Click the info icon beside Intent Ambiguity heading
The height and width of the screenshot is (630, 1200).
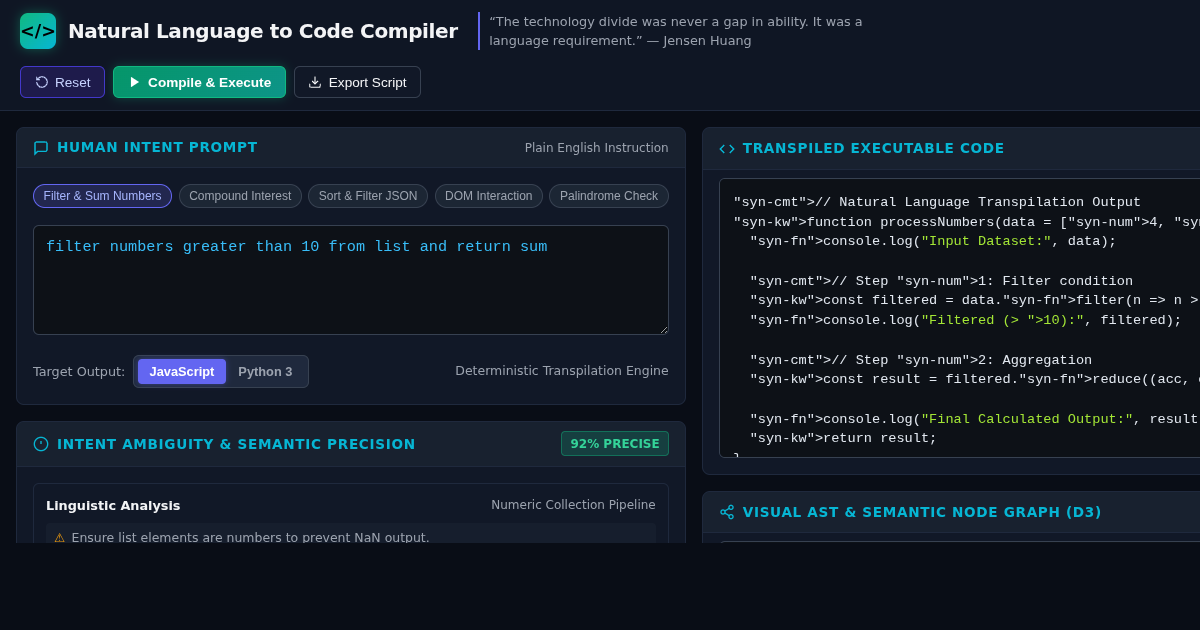41,444
